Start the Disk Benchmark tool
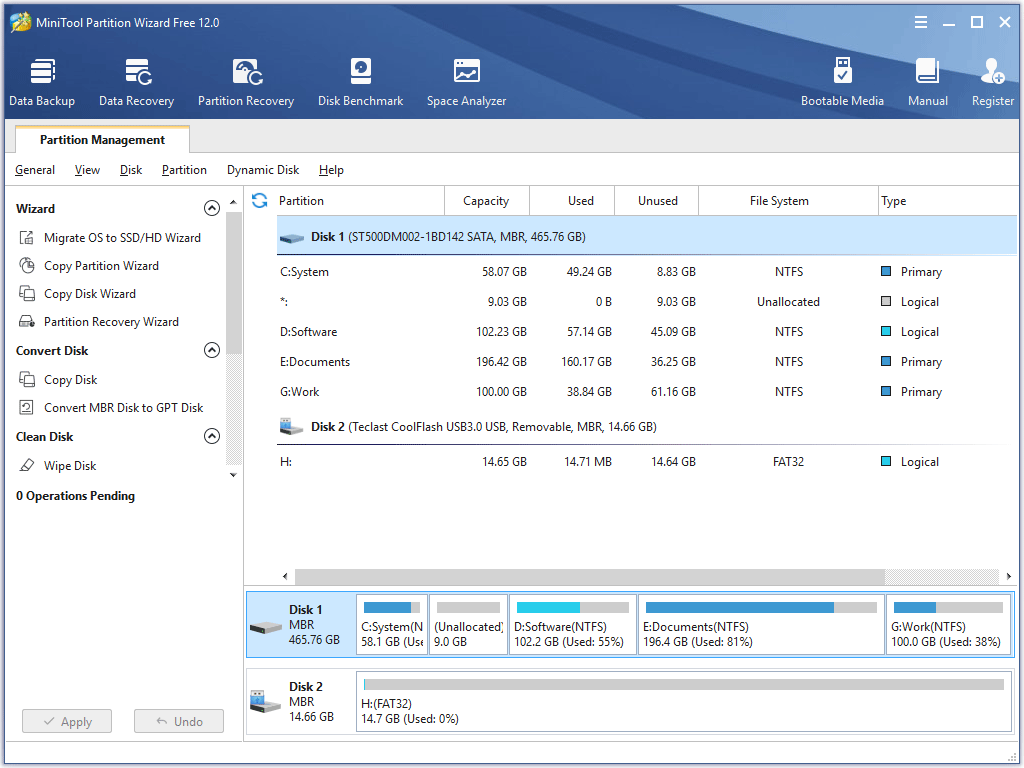This screenshot has height=768, width=1024. 360,82
